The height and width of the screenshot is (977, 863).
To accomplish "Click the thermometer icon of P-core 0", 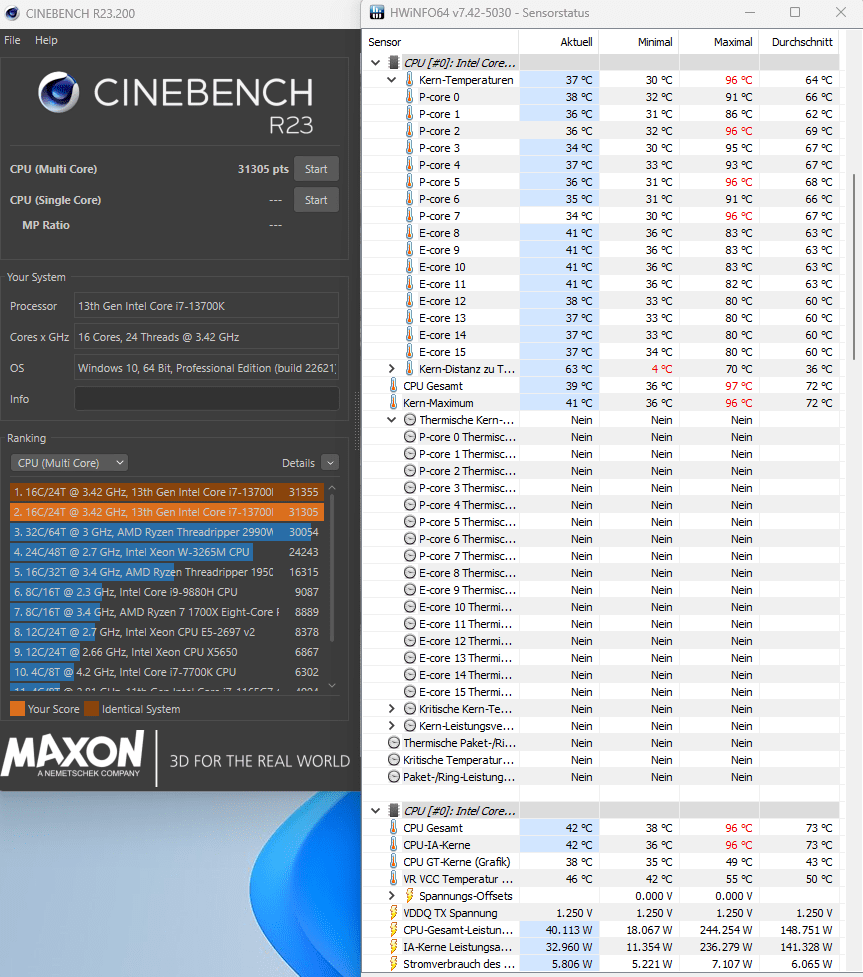I will tap(409, 97).
